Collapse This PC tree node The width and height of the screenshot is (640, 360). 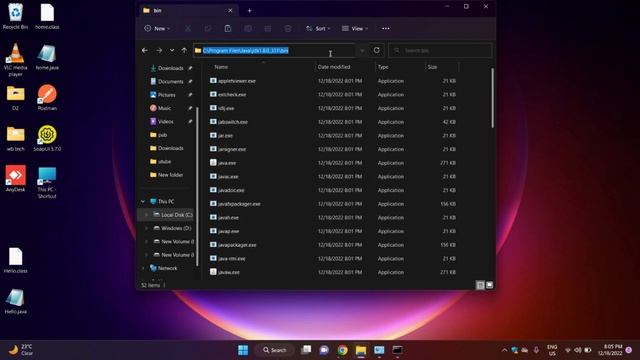point(143,202)
